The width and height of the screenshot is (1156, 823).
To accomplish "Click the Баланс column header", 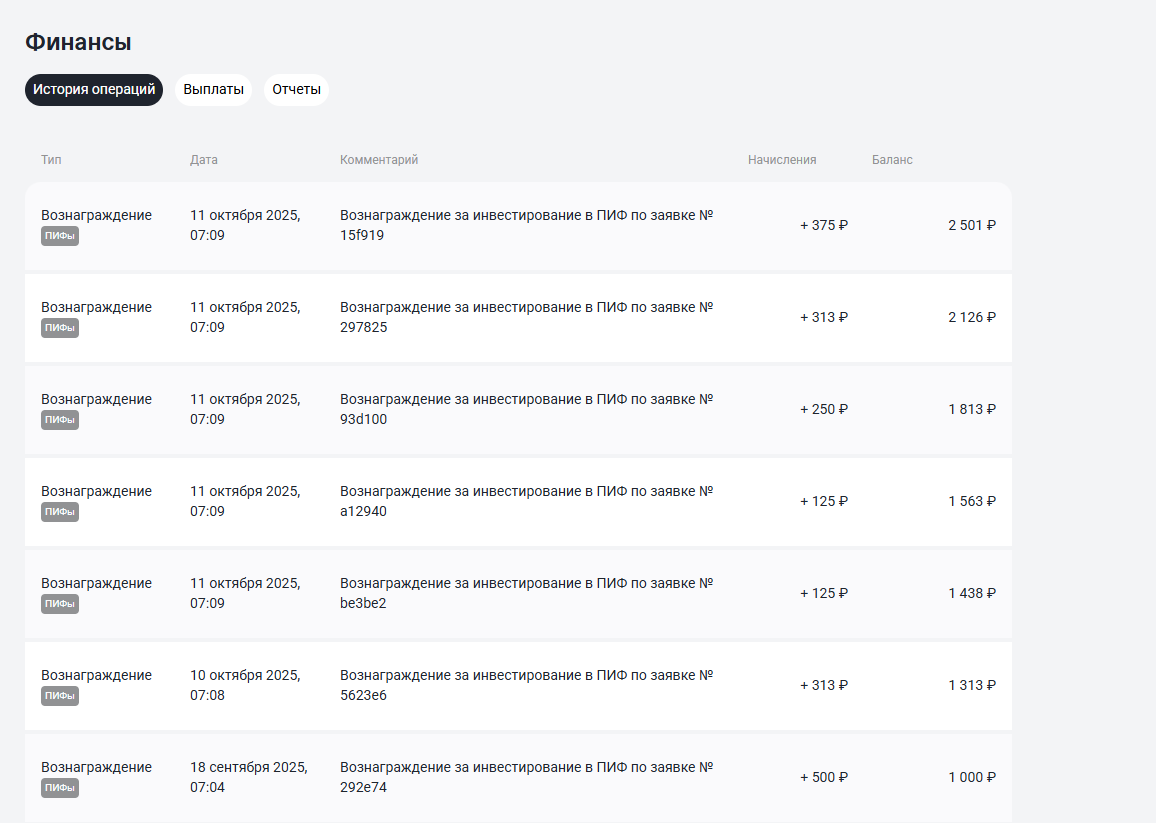I will point(892,160).
